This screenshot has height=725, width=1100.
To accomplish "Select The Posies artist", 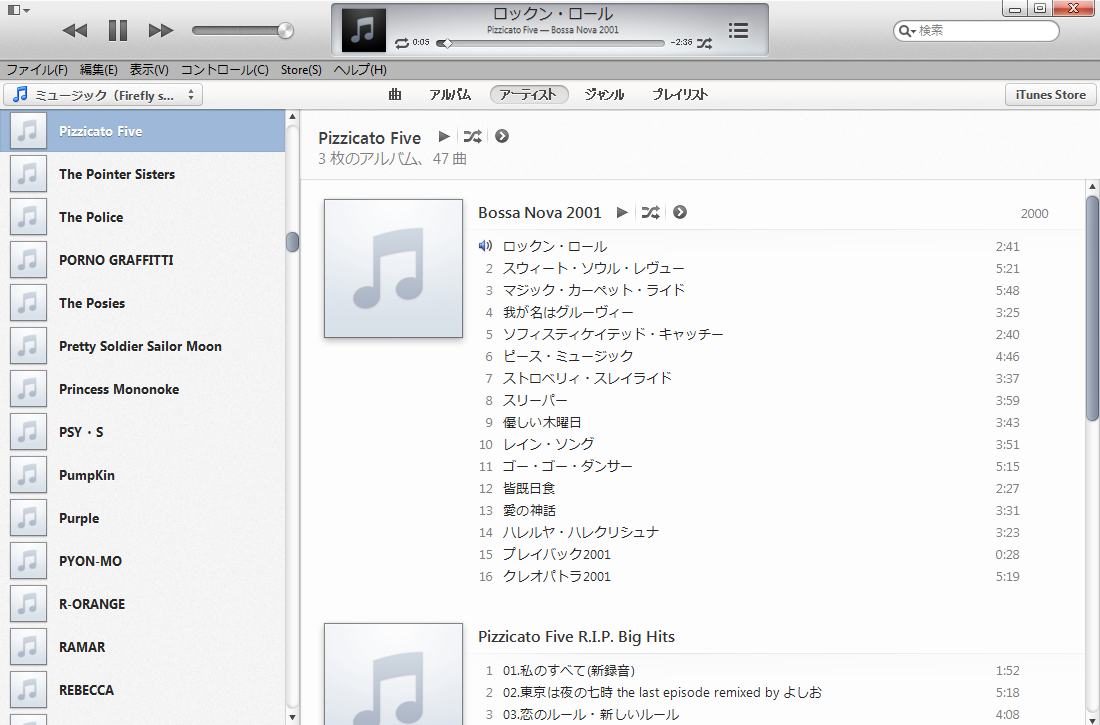I will 142,303.
